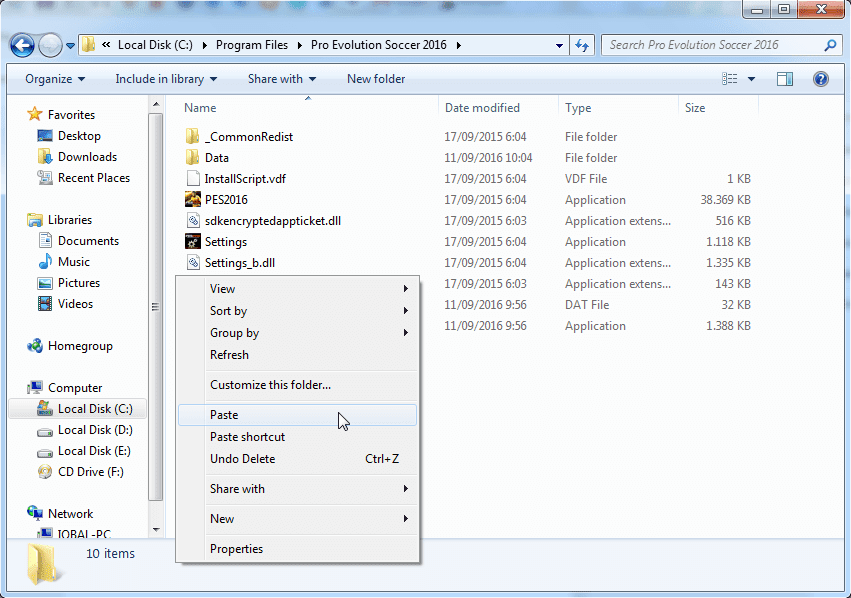
Task: Select the InstallScript.vdf file icon
Action: [192, 179]
